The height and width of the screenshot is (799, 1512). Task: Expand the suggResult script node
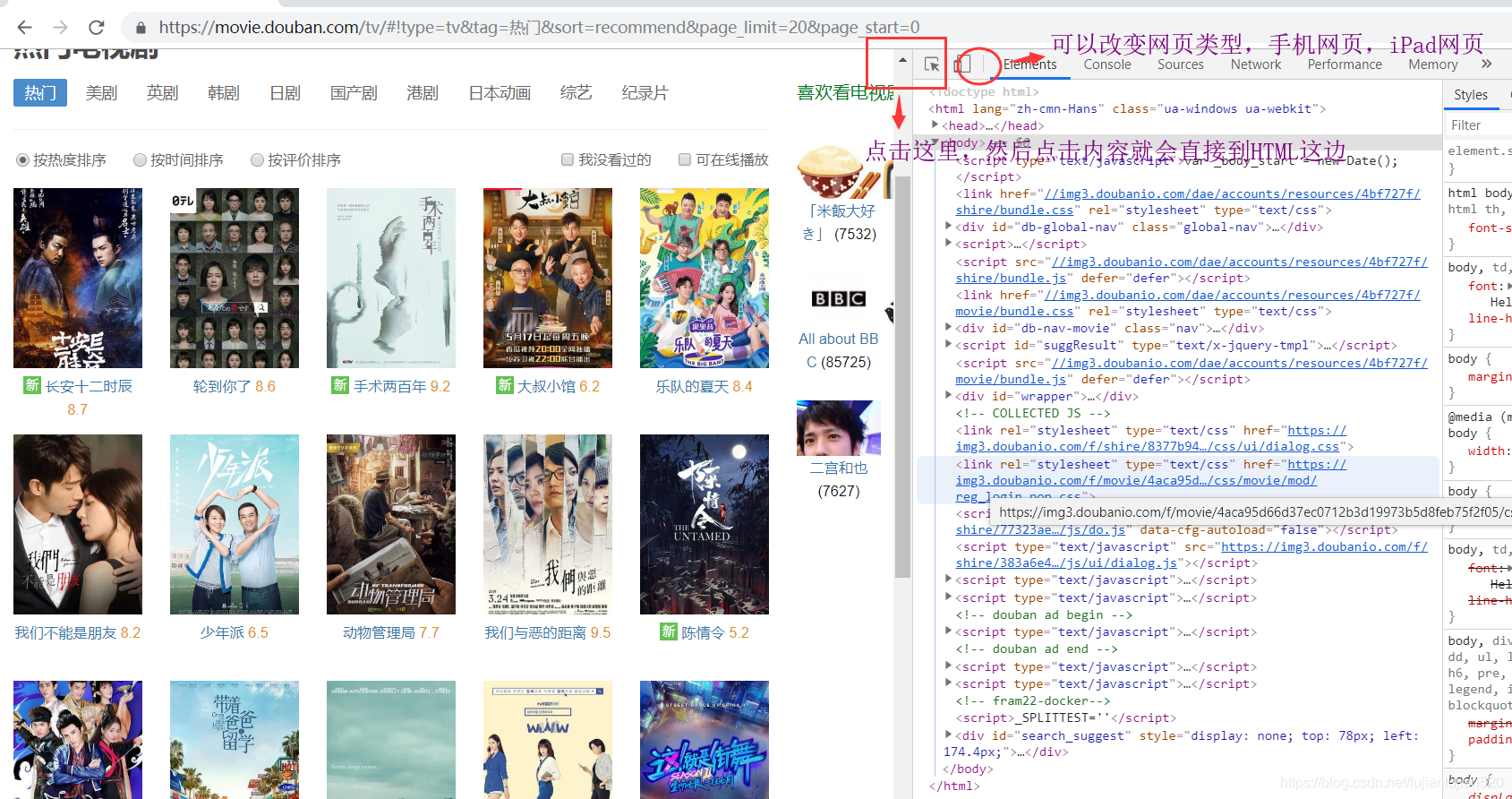pos(949,345)
